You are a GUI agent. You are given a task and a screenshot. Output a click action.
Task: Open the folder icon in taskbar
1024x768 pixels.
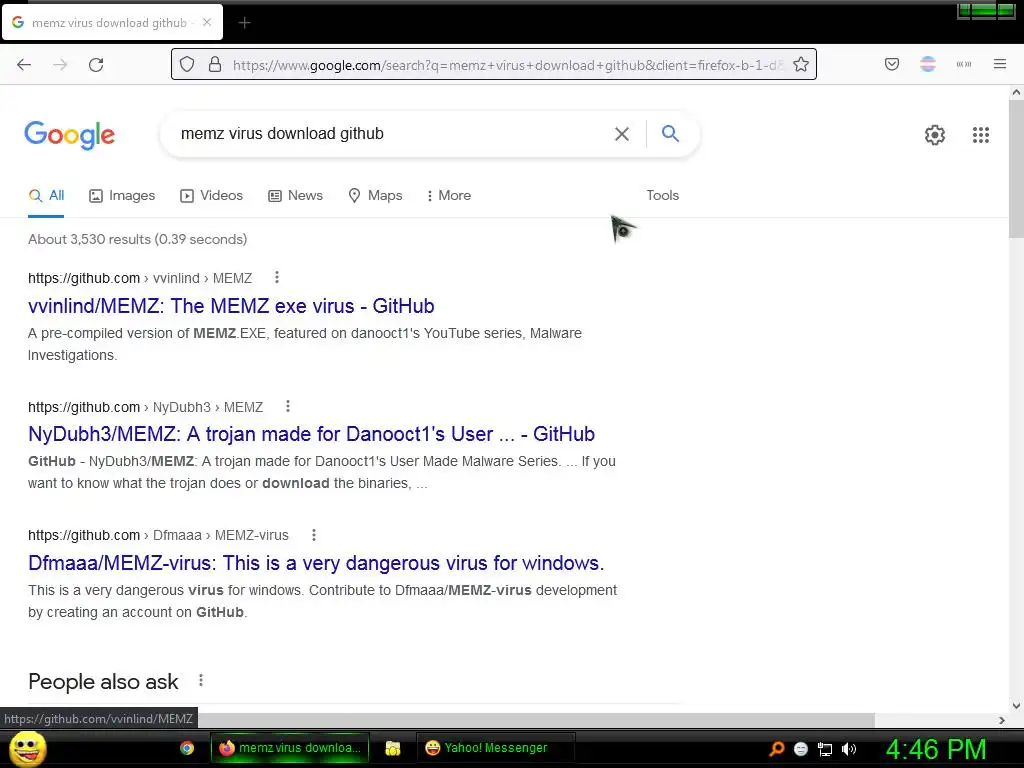coord(392,748)
